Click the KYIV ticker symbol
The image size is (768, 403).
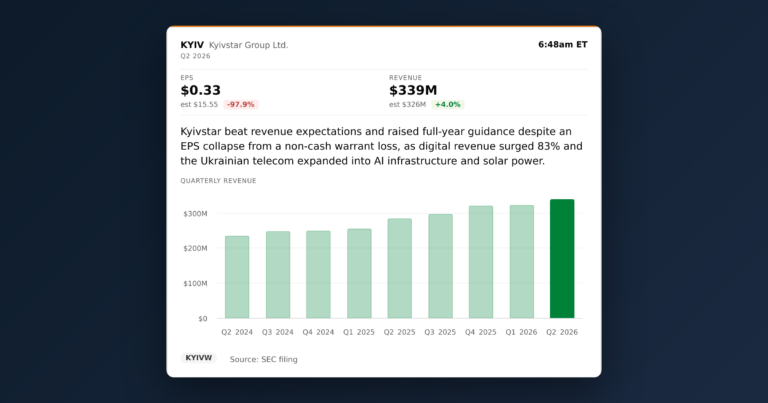192,45
